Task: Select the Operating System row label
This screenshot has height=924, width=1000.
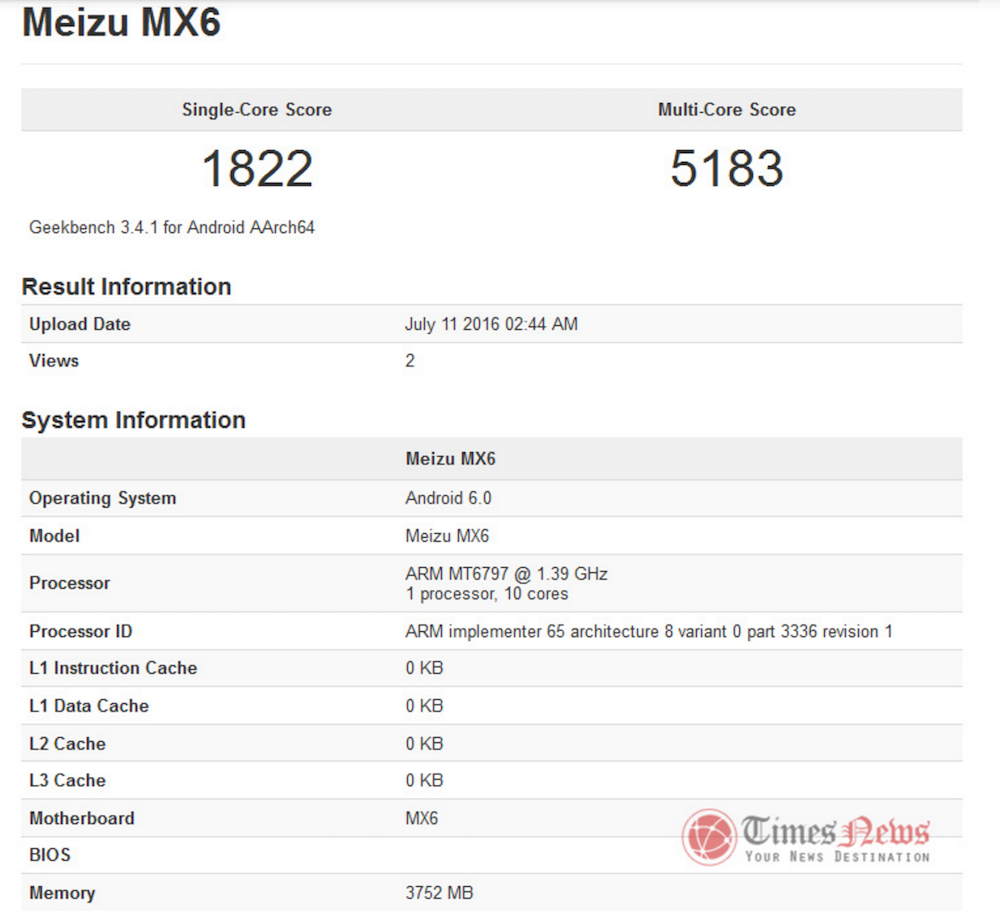Action: click(x=102, y=498)
